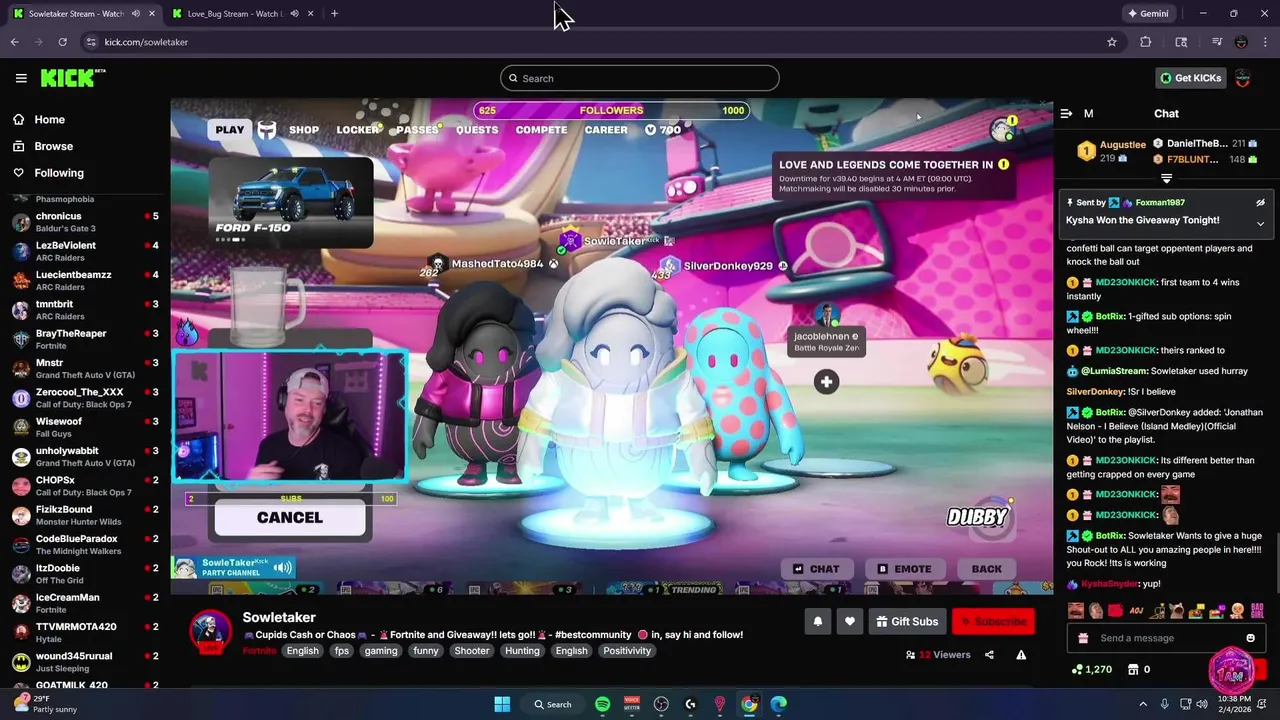Image resolution: width=1280 pixels, height=720 pixels.
Task: Open Spotify from the taskbar
Action: [602, 704]
